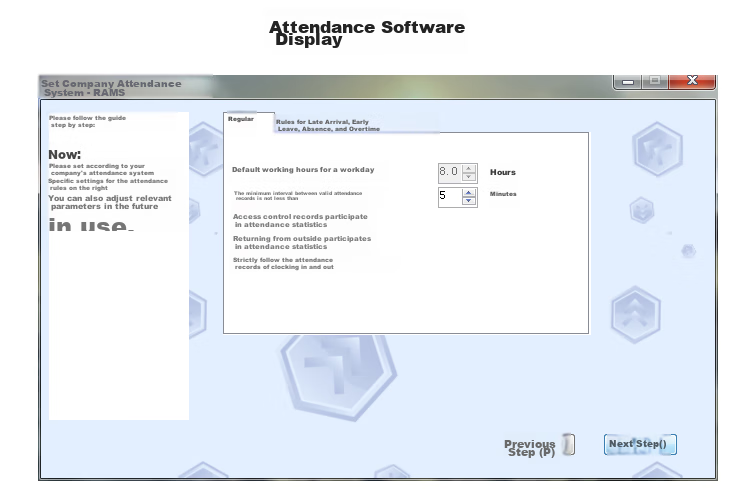Decrease minimum interval minutes with down arrow

click(469, 201)
